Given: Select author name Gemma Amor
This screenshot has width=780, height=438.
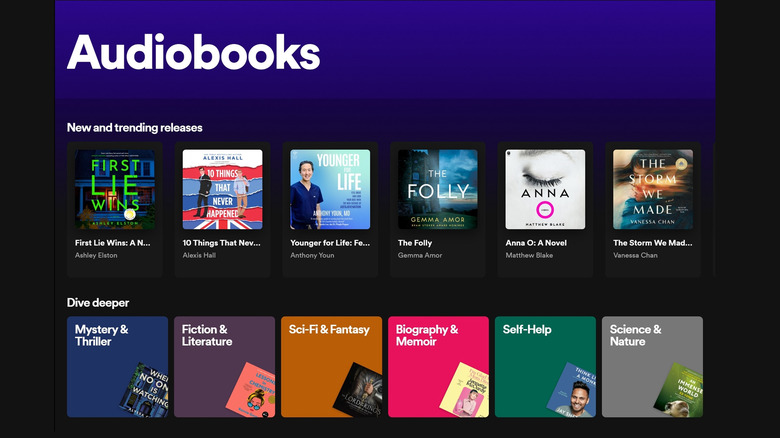Looking at the screenshot, I should (420, 255).
